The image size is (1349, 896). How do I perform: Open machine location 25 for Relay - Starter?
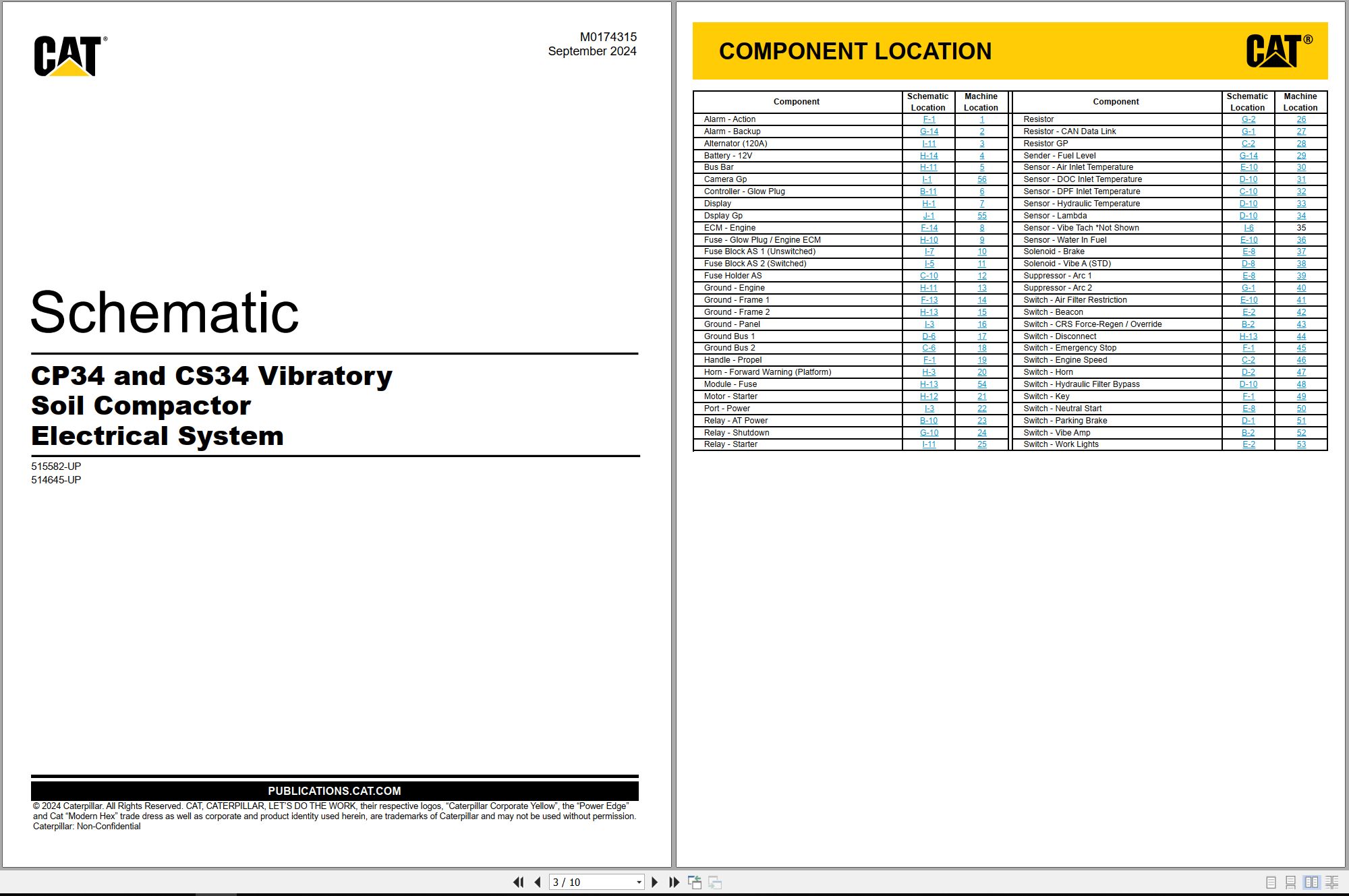tap(981, 444)
